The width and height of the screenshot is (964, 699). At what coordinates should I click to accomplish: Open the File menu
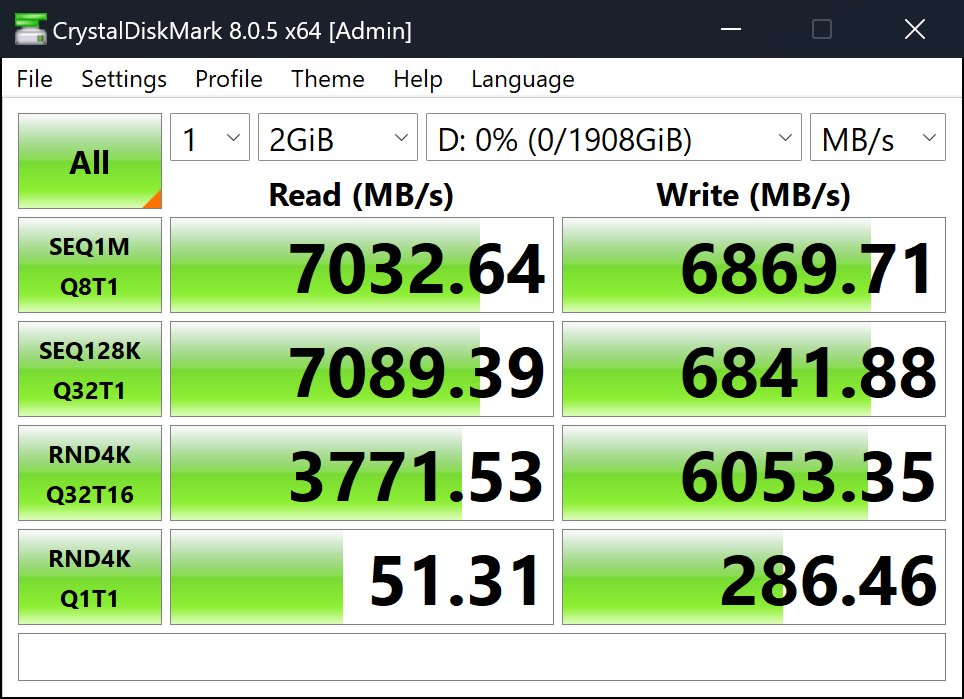[x=35, y=79]
